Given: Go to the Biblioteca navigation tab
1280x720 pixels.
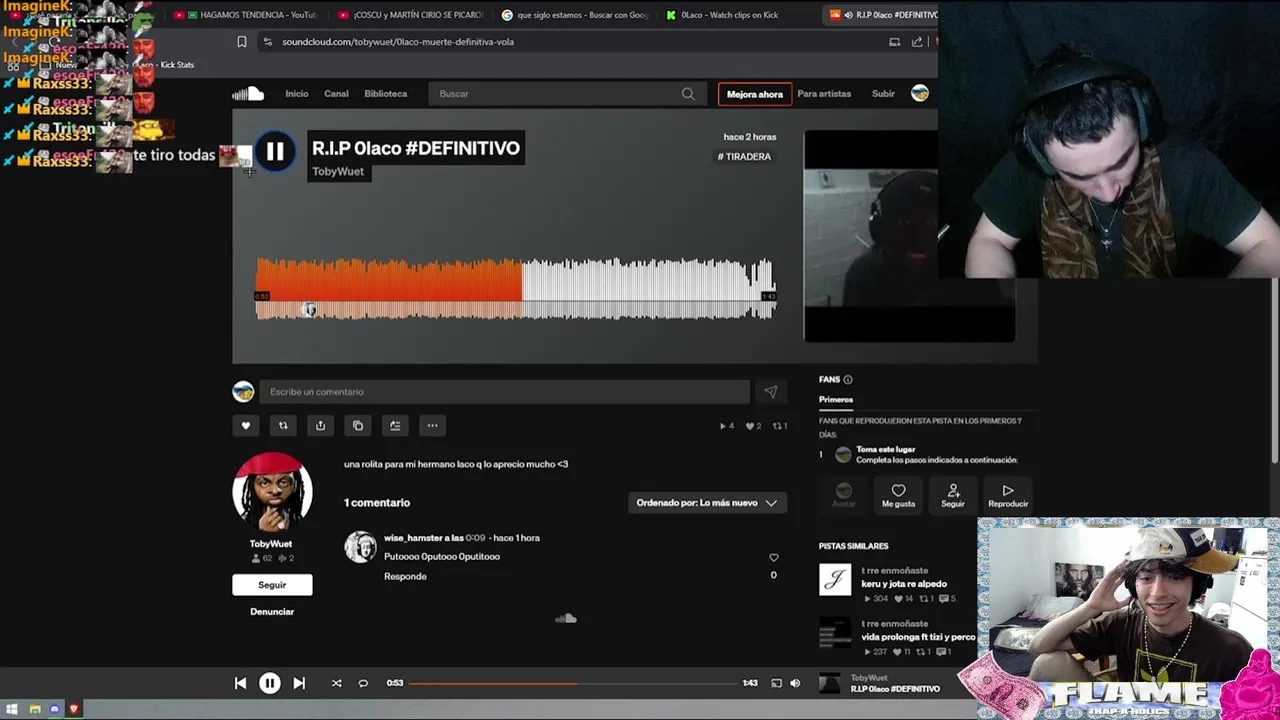Looking at the screenshot, I should pos(385,94).
